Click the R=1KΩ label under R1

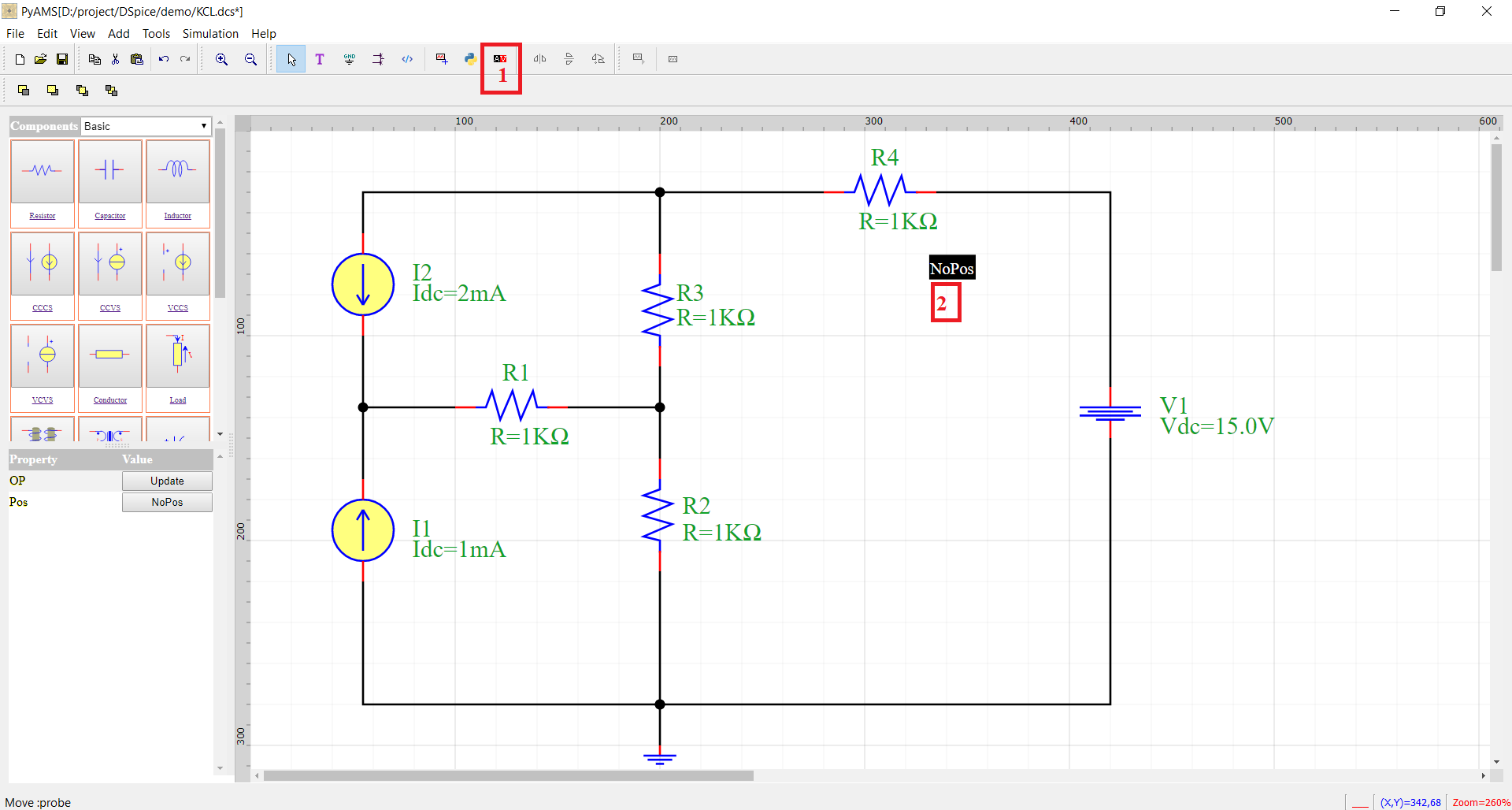(529, 437)
